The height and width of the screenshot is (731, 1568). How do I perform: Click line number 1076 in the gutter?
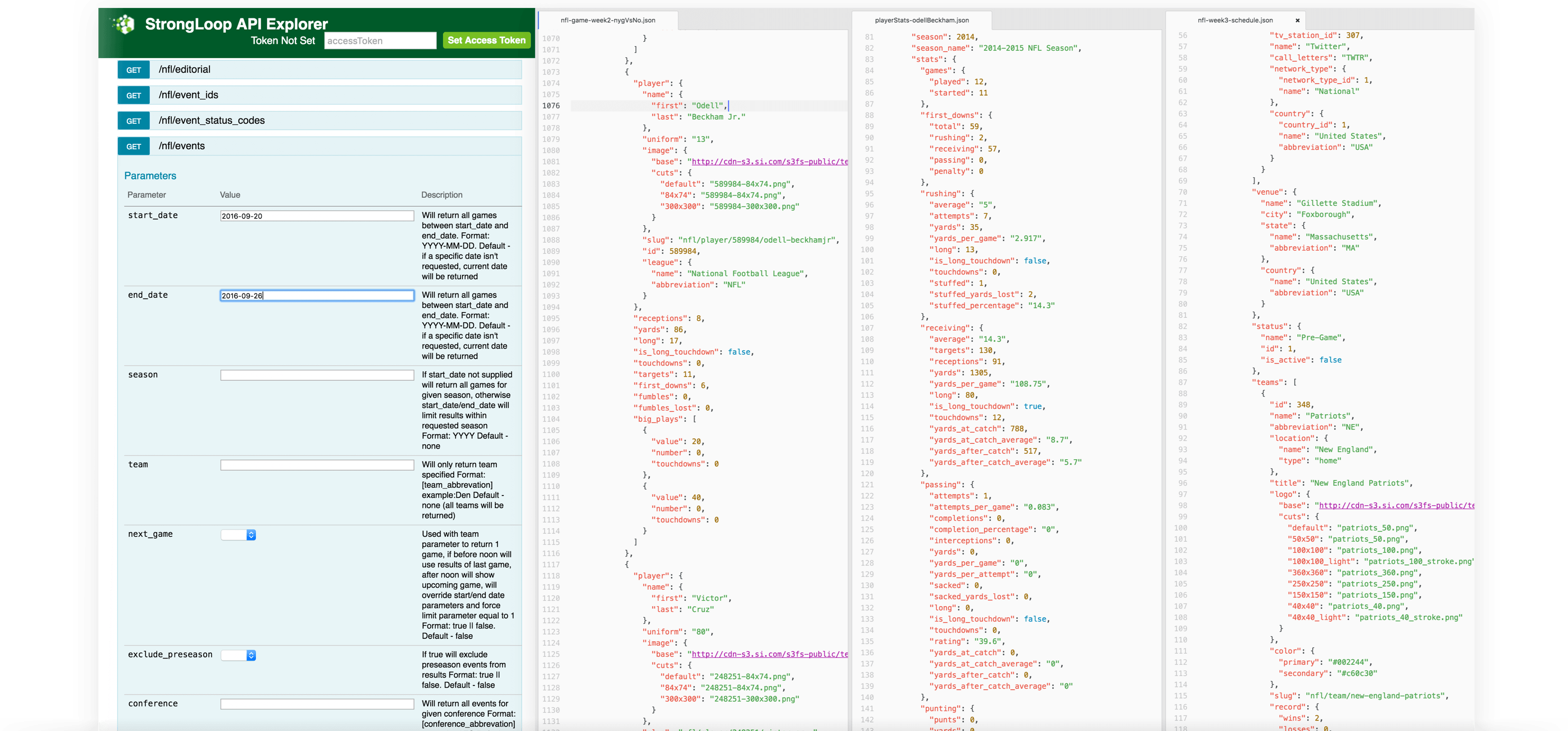coord(550,106)
